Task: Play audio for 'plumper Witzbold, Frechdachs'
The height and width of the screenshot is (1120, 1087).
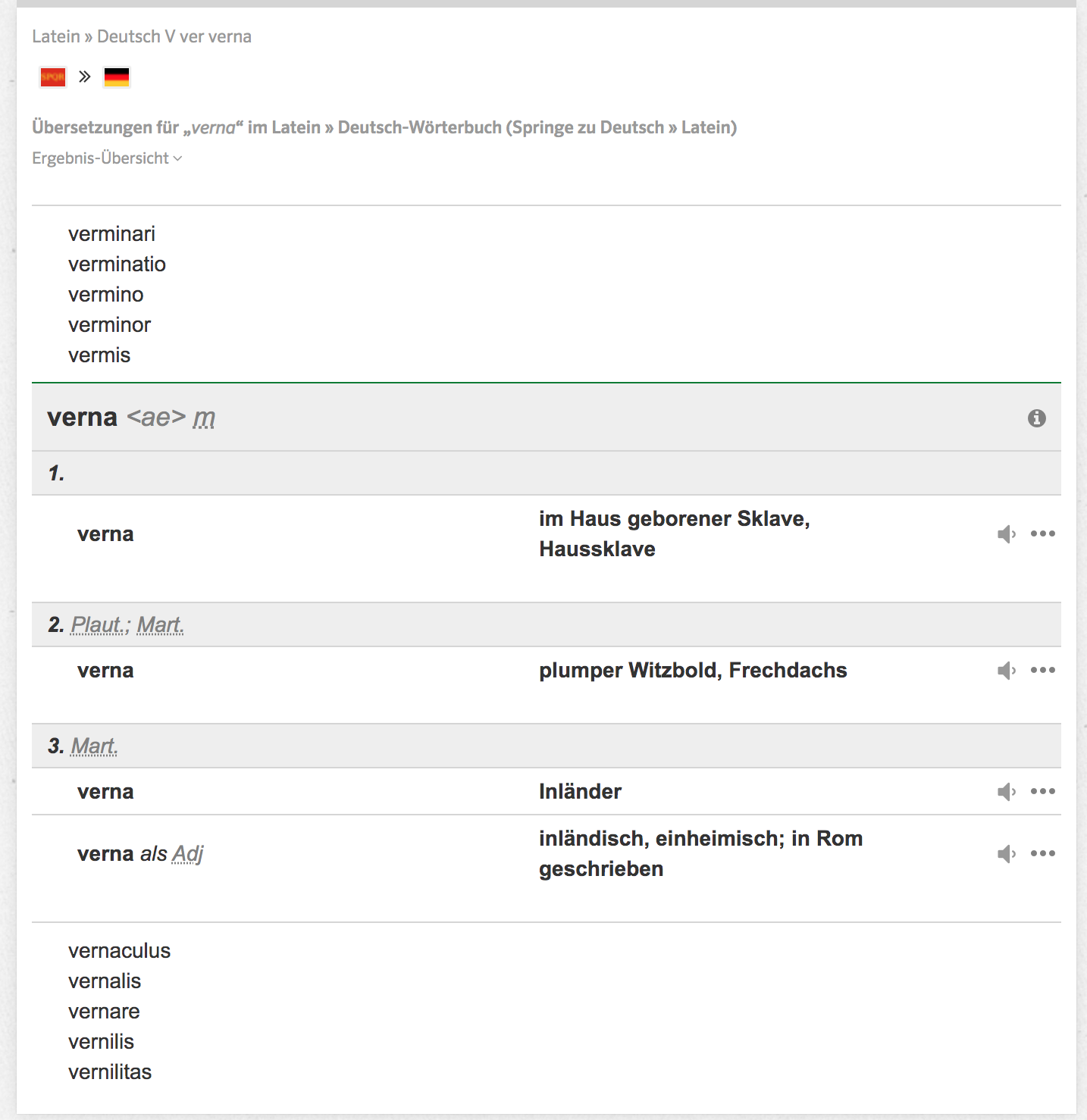Action: (x=1006, y=671)
